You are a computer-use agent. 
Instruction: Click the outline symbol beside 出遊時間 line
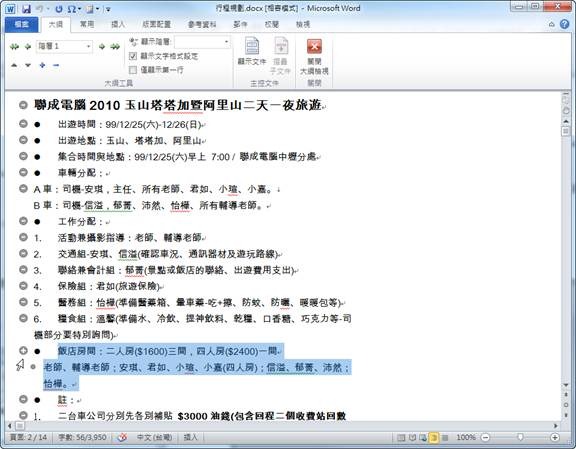[23, 124]
